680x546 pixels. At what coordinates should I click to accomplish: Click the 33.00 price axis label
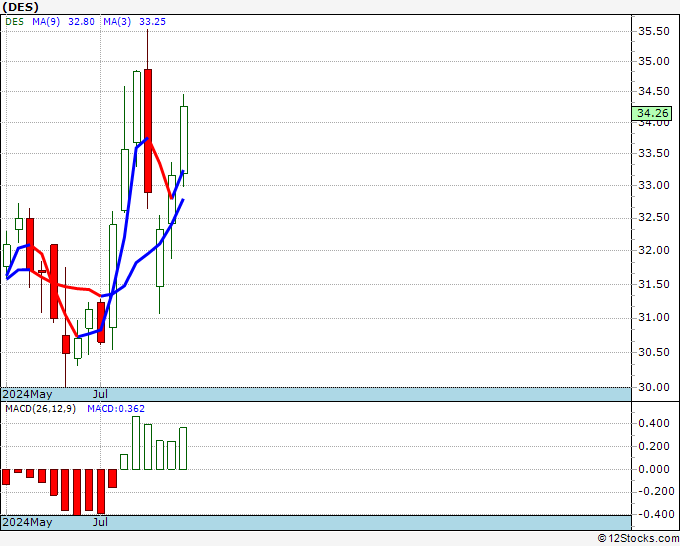click(x=654, y=185)
